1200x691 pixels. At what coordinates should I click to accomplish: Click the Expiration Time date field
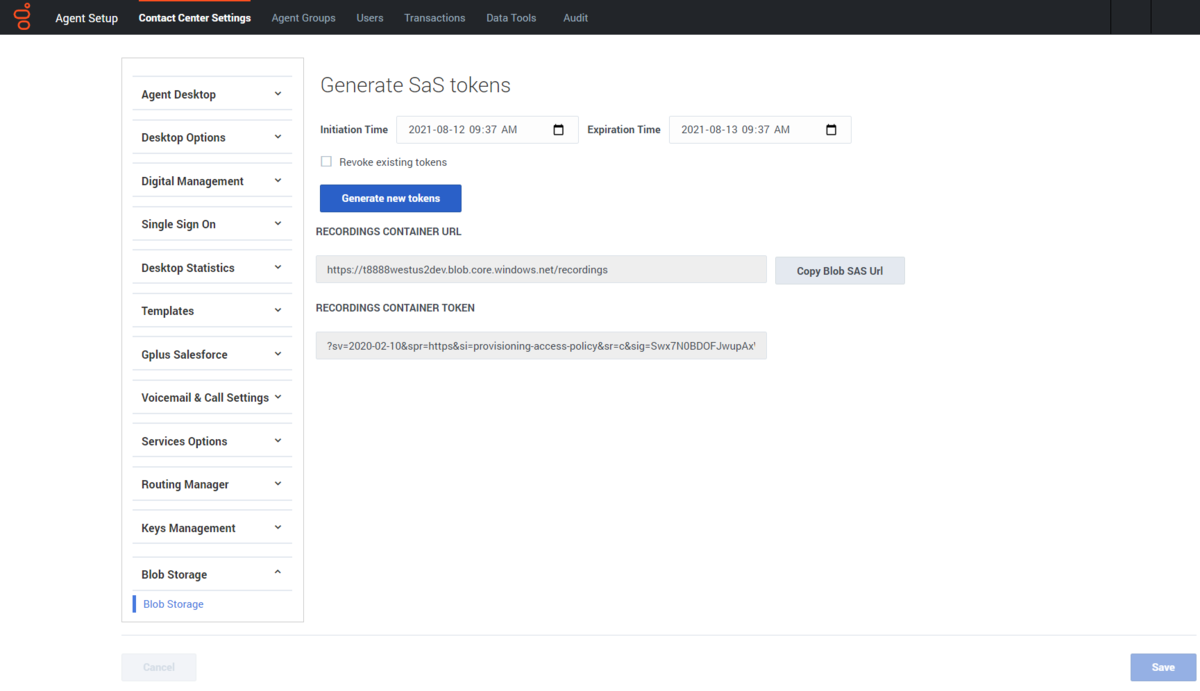click(760, 130)
